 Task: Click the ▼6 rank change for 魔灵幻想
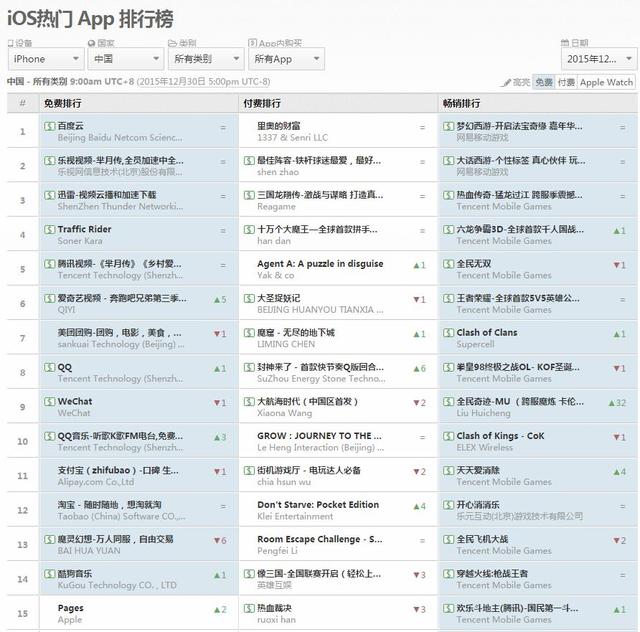click(x=220, y=541)
